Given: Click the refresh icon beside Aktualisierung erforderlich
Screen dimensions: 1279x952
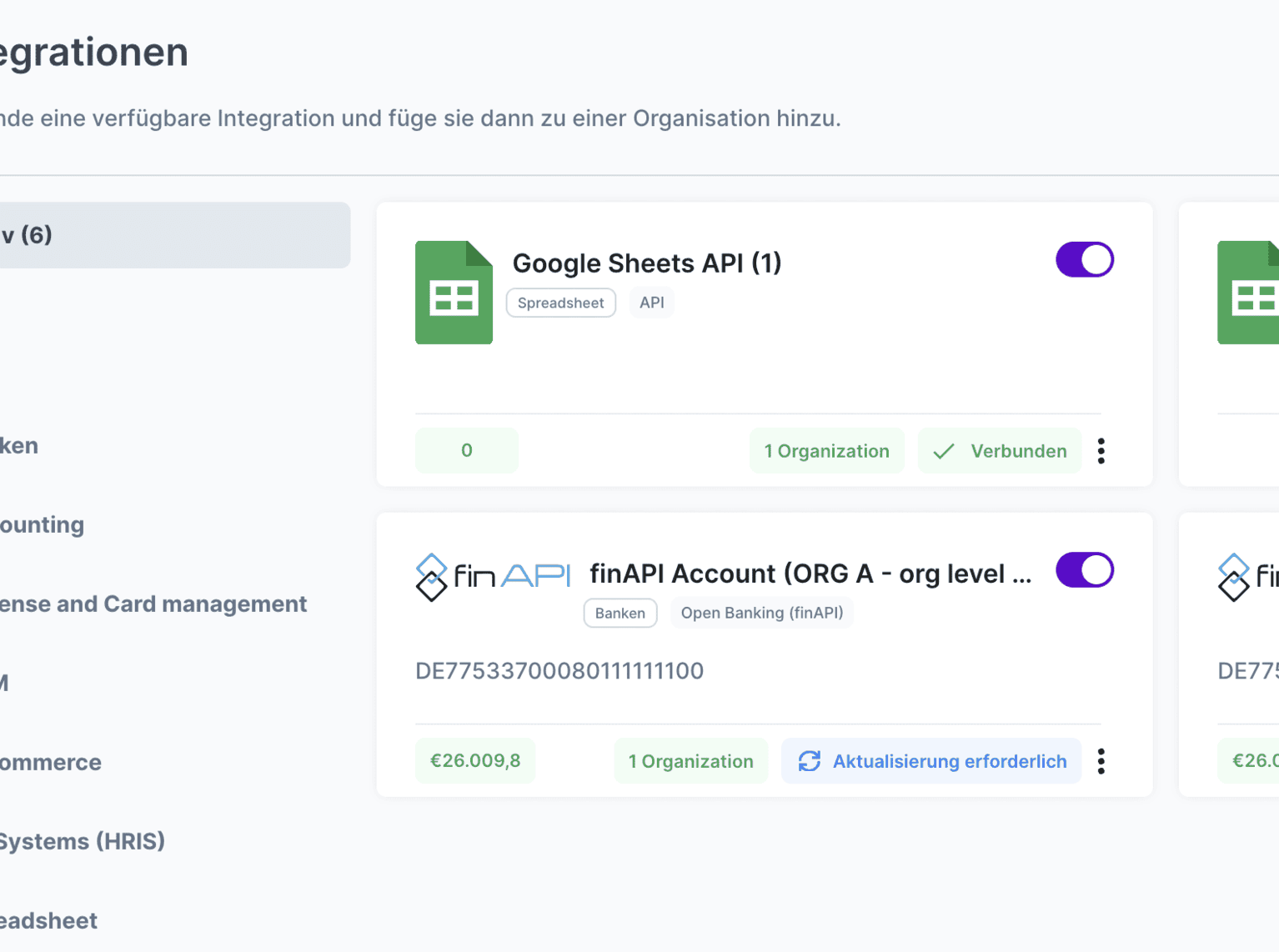Looking at the screenshot, I should [809, 761].
